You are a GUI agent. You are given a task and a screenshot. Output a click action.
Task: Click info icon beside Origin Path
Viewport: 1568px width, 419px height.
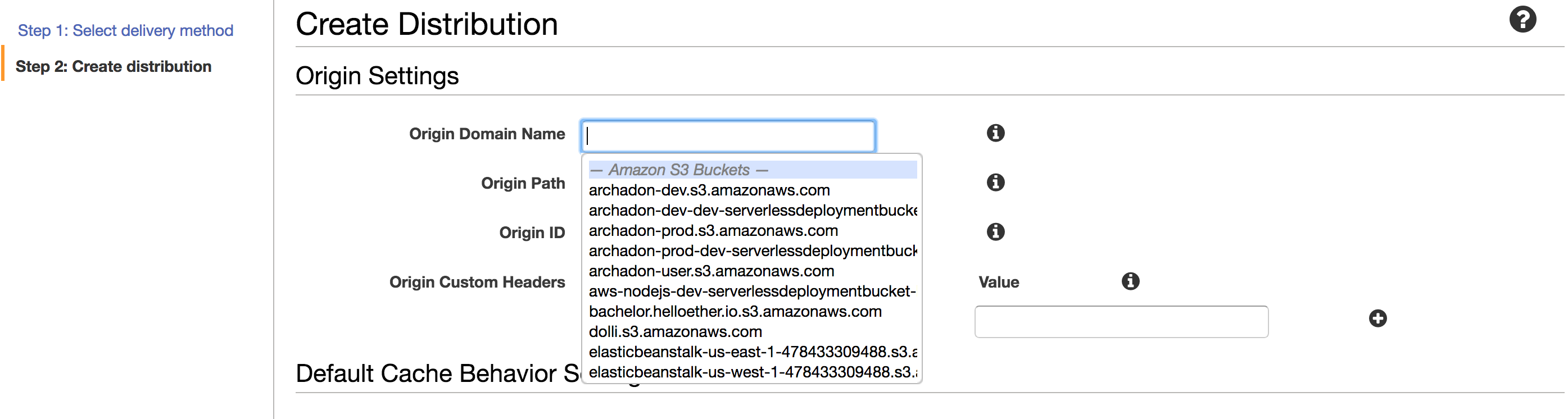(x=995, y=182)
